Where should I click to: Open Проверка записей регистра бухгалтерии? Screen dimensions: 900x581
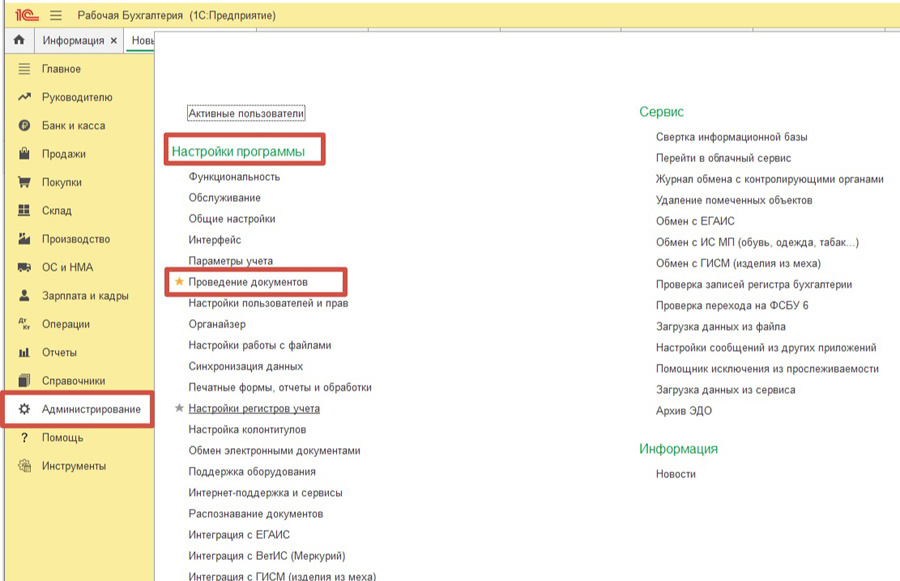point(754,284)
